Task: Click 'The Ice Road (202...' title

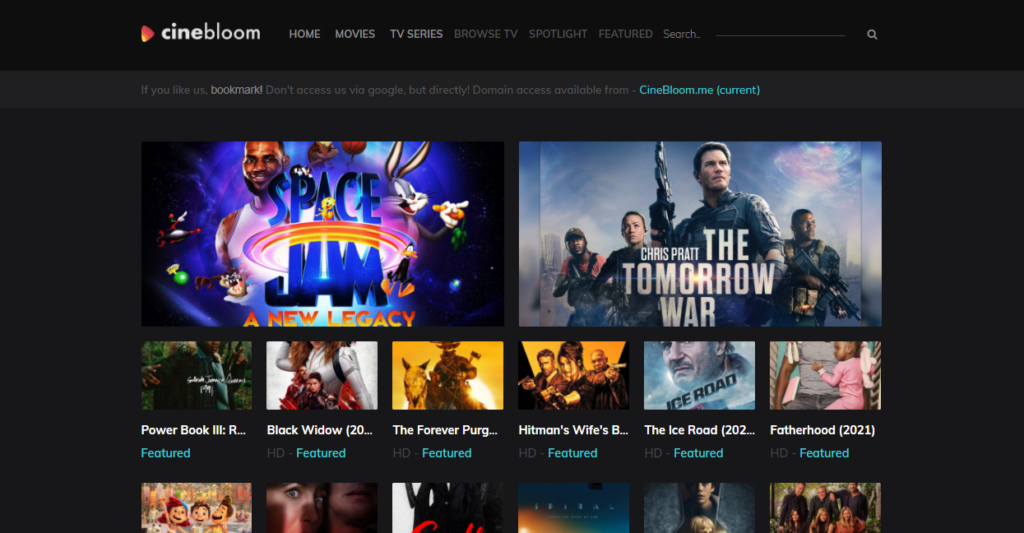Action: click(699, 430)
